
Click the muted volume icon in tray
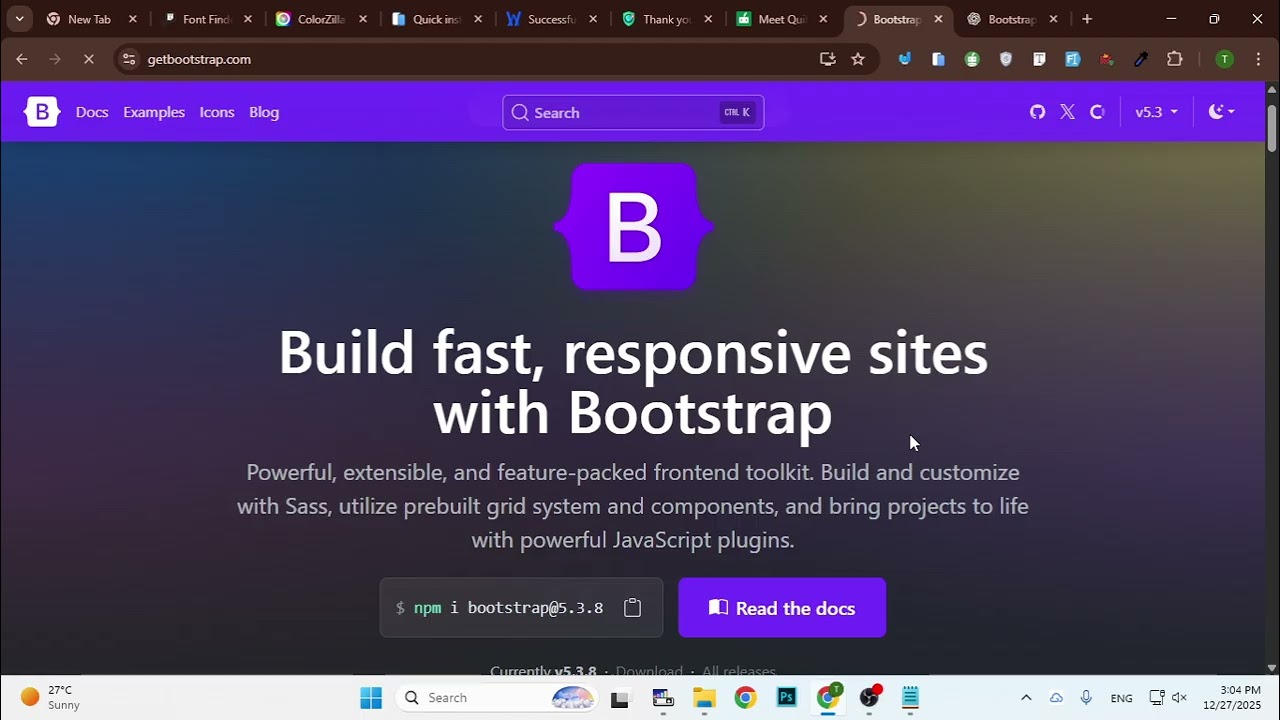[1180, 698]
